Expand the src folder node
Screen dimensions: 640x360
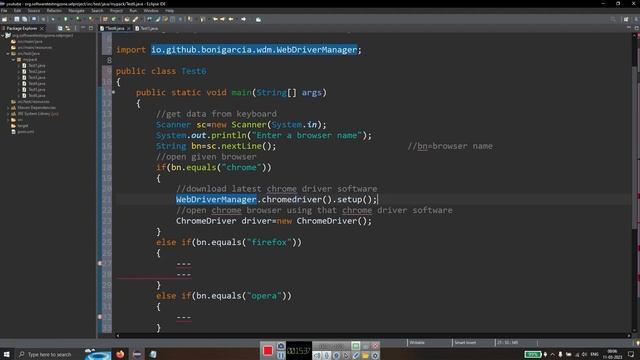click(8, 120)
